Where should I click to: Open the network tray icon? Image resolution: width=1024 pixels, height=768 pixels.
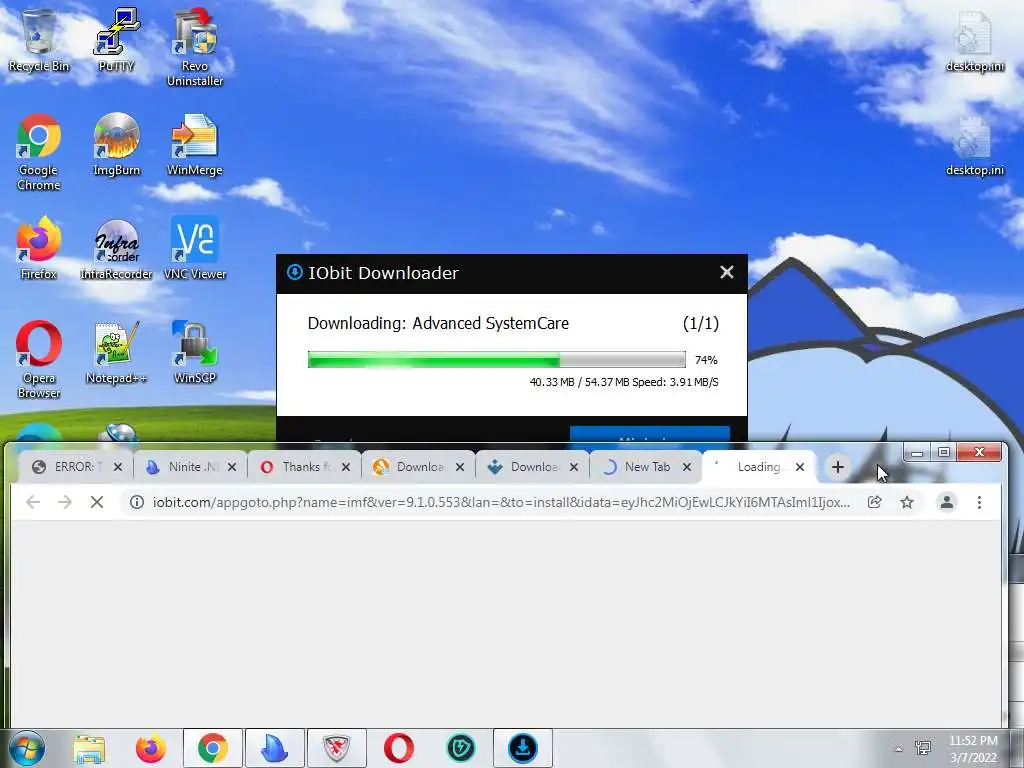click(x=923, y=748)
